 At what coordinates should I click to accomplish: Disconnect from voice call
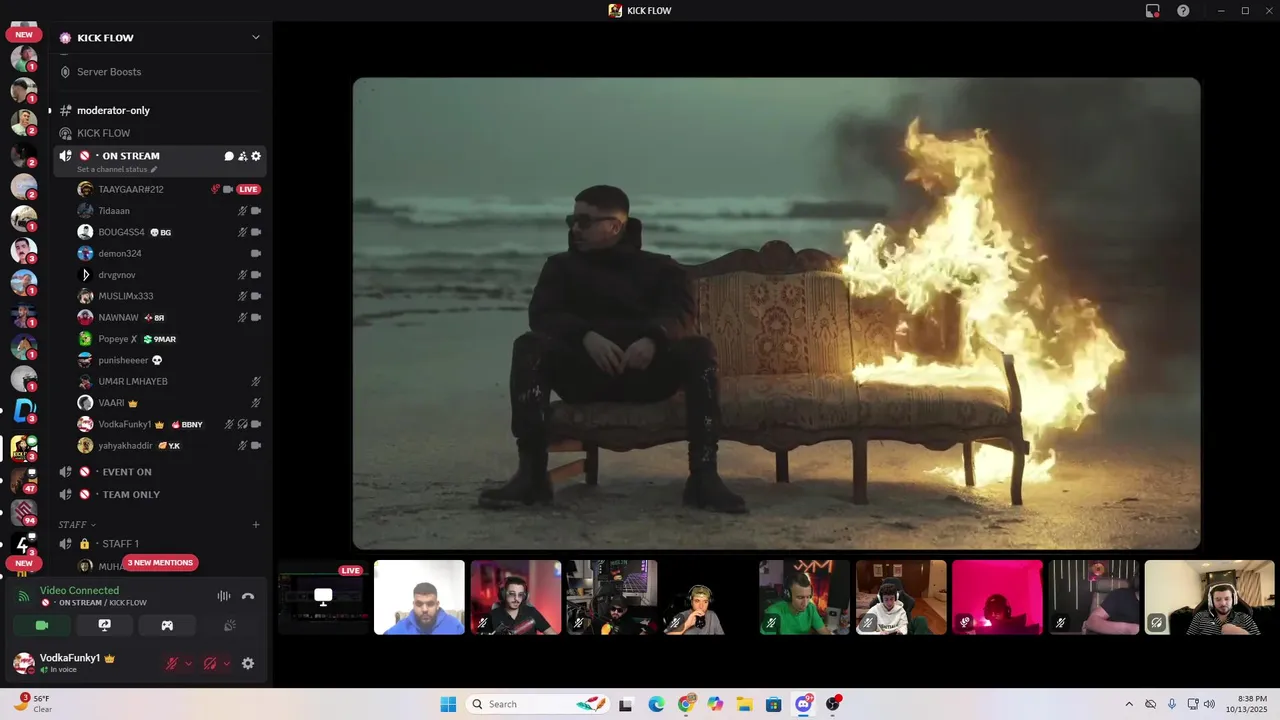pyautogui.click(x=248, y=596)
